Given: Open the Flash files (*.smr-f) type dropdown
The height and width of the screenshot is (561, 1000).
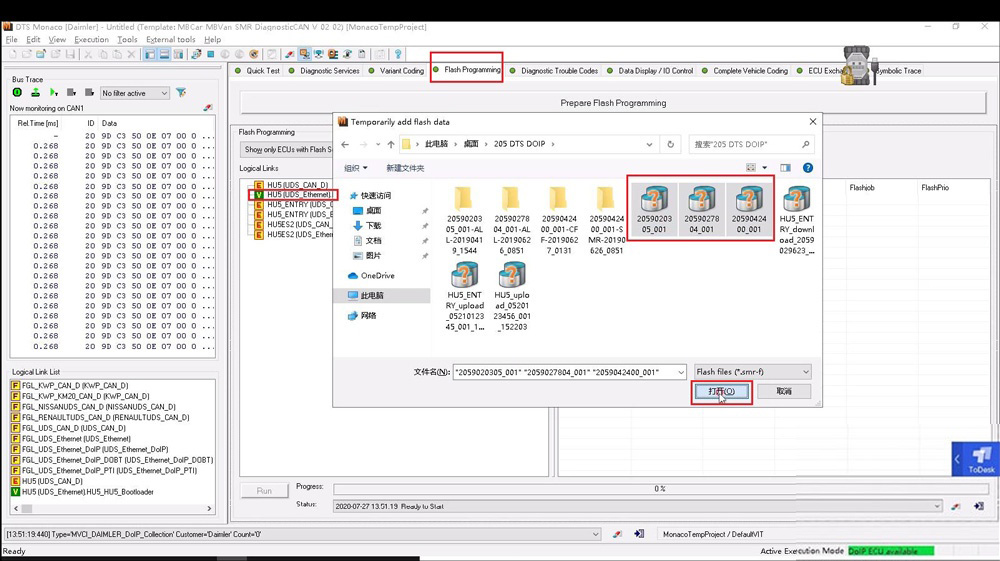Looking at the screenshot, I should tap(753, 372).
